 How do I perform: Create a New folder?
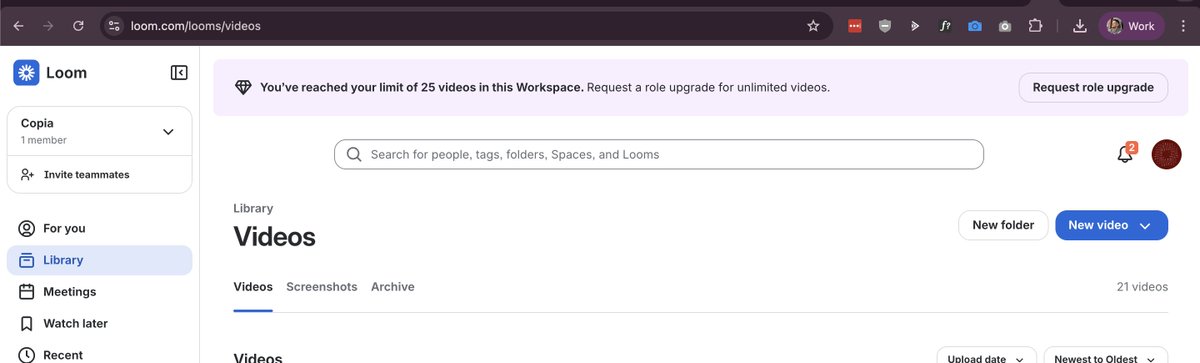[1003, 225]
